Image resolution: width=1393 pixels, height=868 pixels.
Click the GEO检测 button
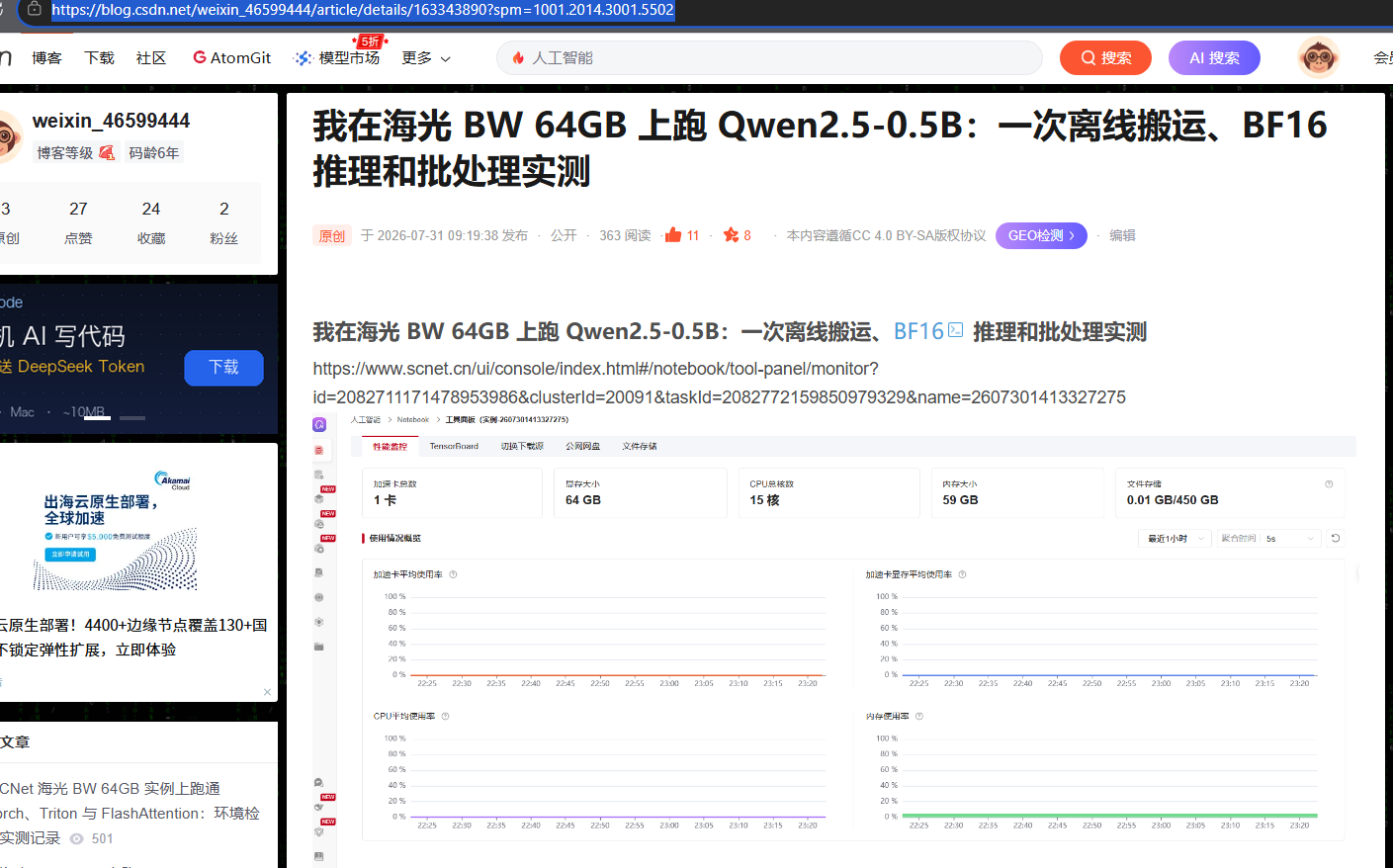1041,235
